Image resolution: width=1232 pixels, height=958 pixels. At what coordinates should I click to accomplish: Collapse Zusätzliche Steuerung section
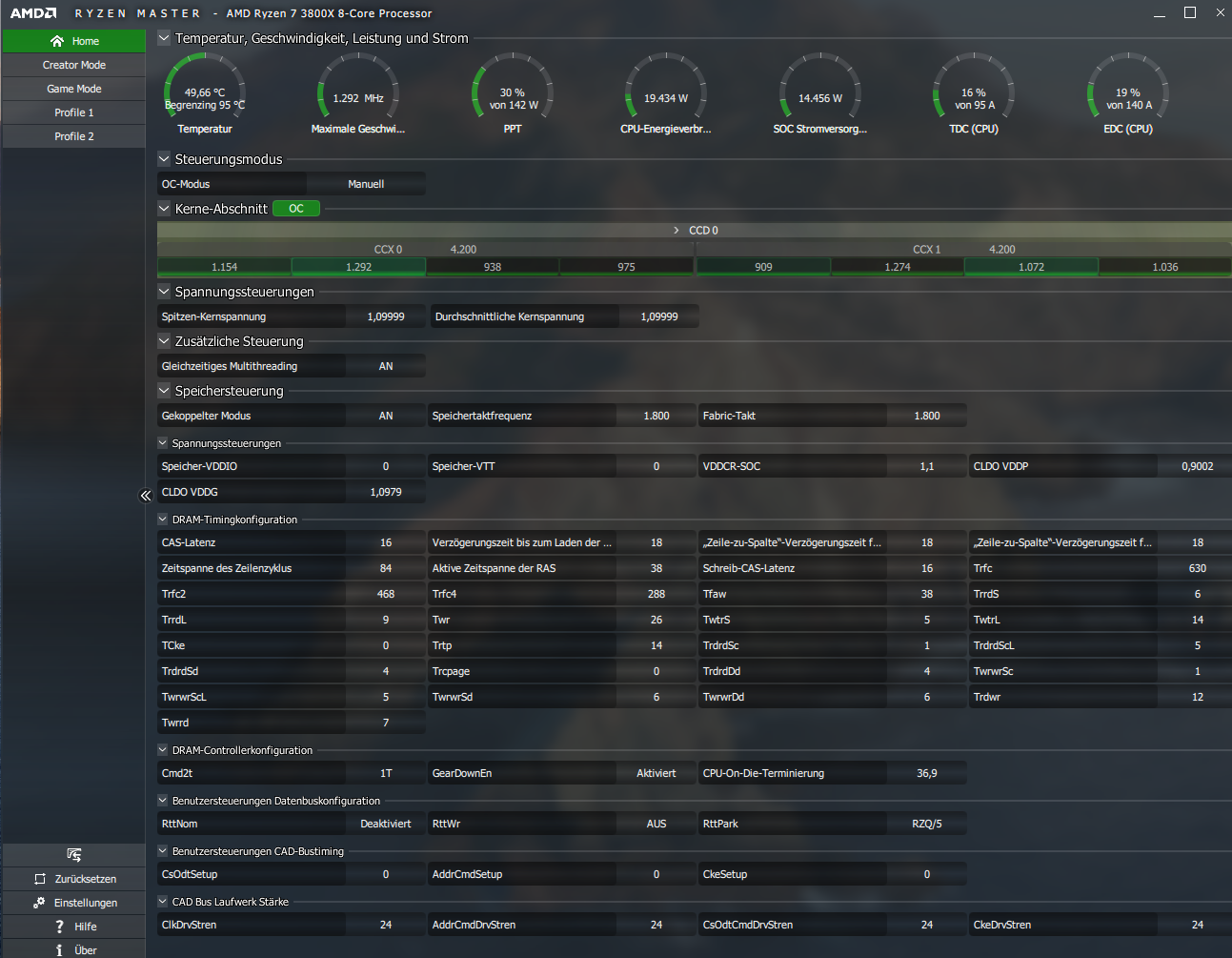[x=164, y=341]
